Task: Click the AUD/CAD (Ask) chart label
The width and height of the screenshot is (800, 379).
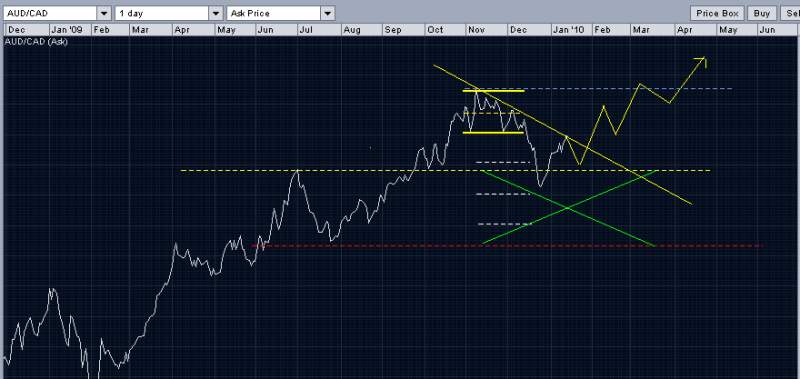Action: (x=36, y=42)
